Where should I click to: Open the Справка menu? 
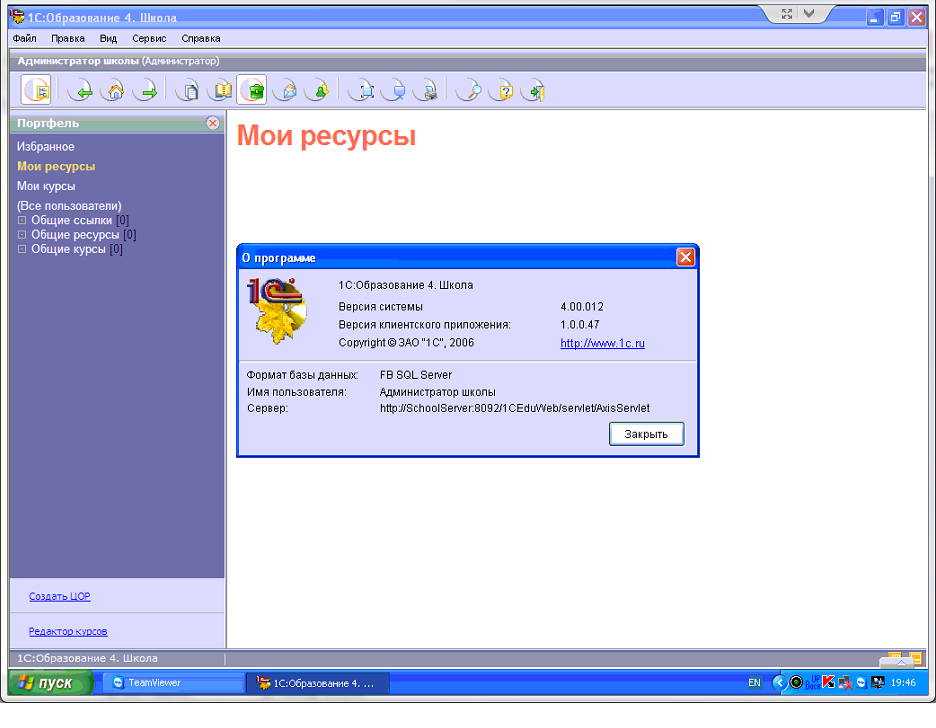[x=201, y=38]
